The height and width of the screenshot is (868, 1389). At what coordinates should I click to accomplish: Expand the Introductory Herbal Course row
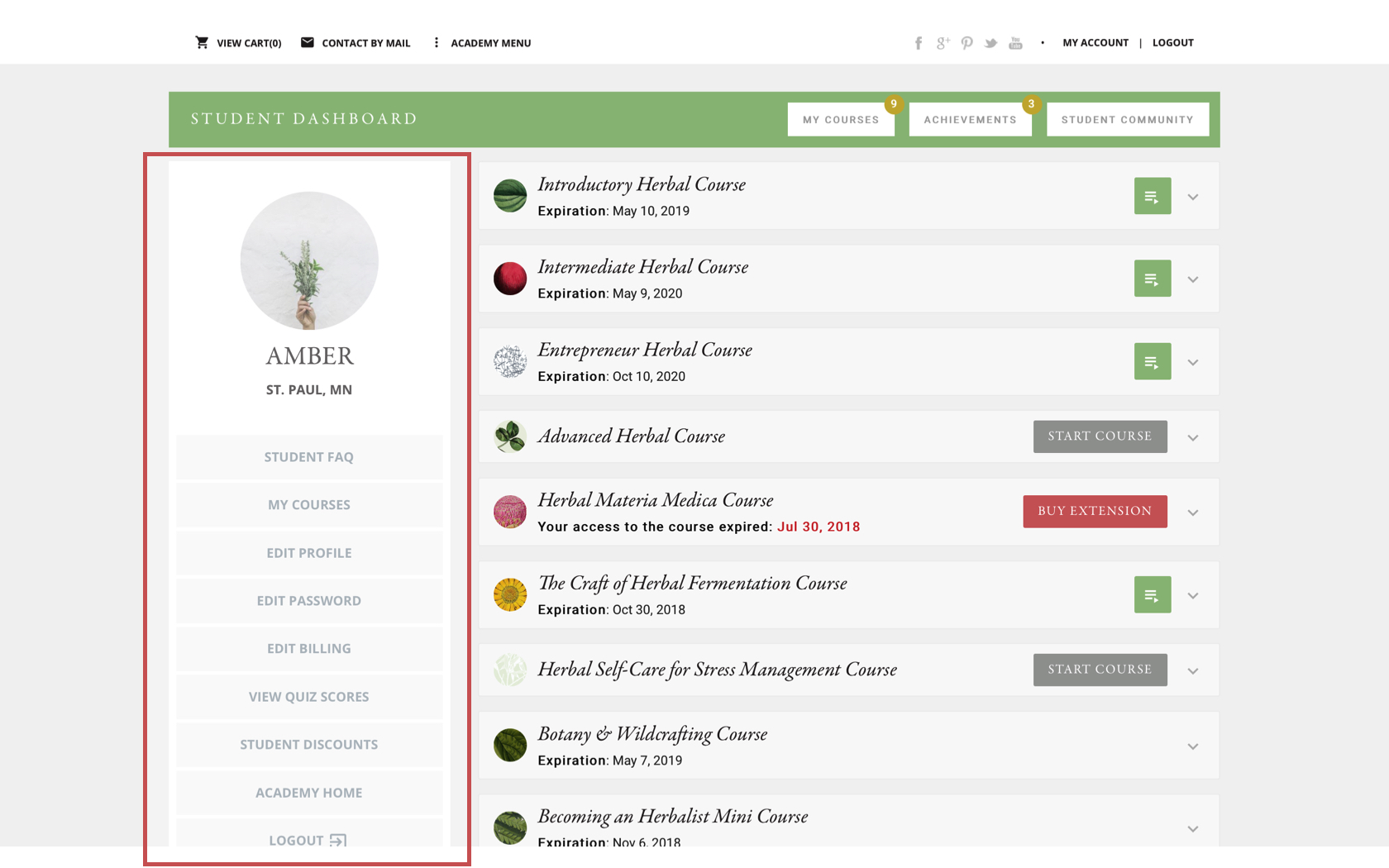1193,197
